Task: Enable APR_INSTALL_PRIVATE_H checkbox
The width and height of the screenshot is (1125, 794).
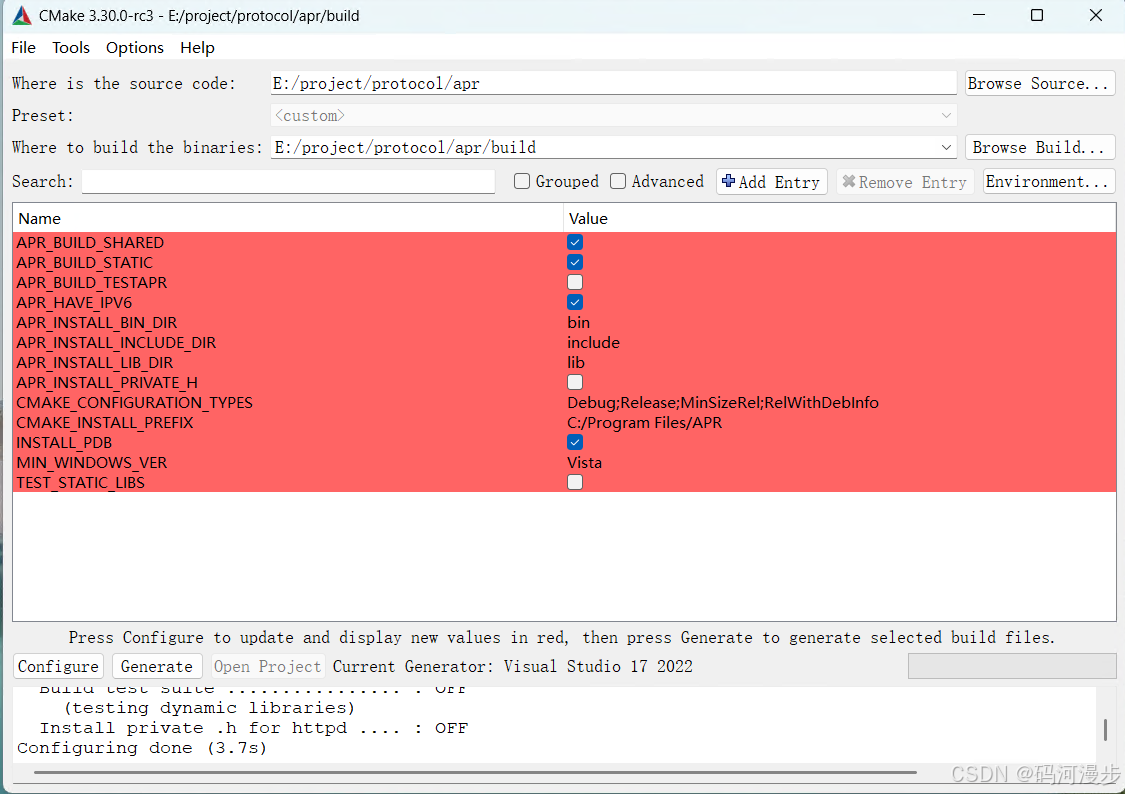Action: (575, 382)
